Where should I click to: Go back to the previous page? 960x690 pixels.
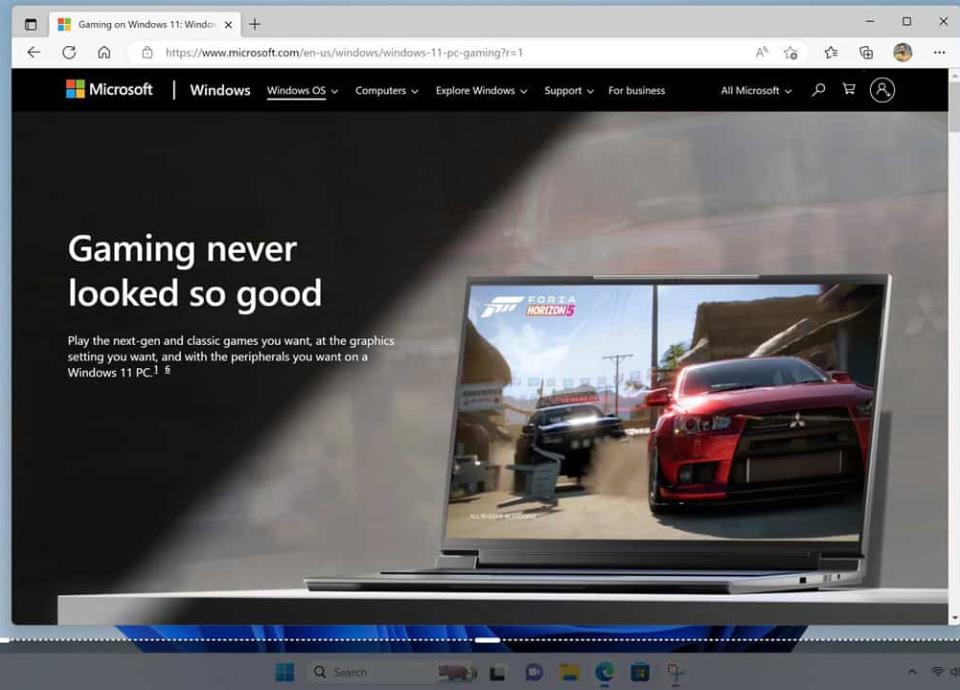[34, 53]
